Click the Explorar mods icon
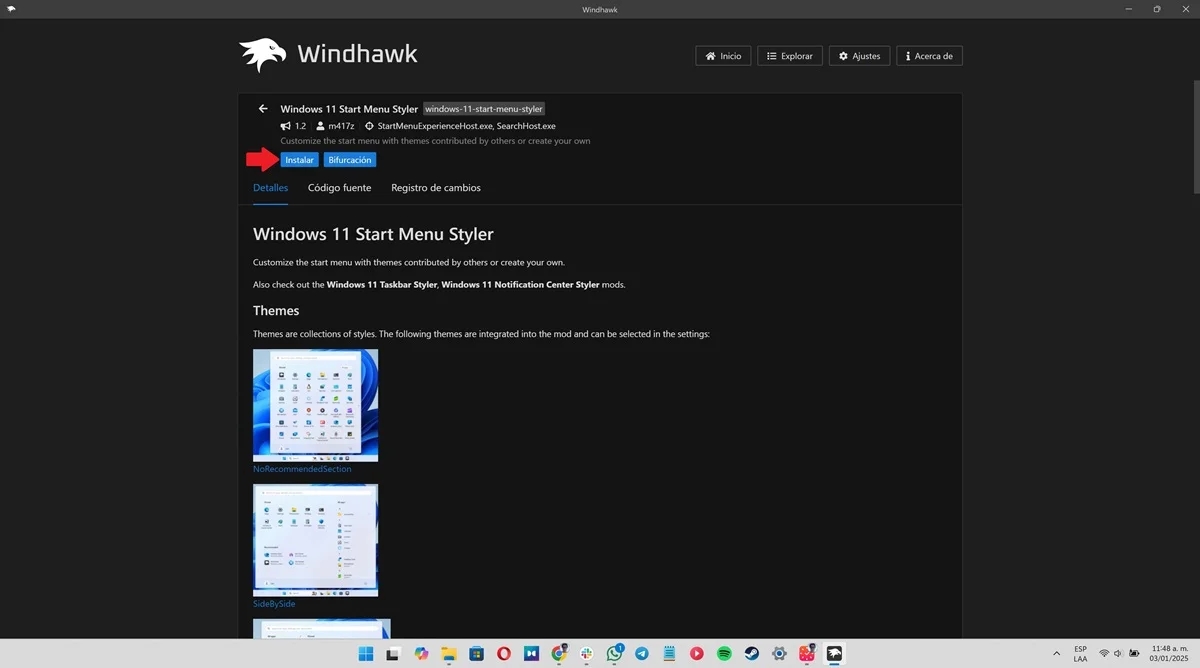Image resolution: width=1200 pixels, height=668 pixels. click(772, 55)
